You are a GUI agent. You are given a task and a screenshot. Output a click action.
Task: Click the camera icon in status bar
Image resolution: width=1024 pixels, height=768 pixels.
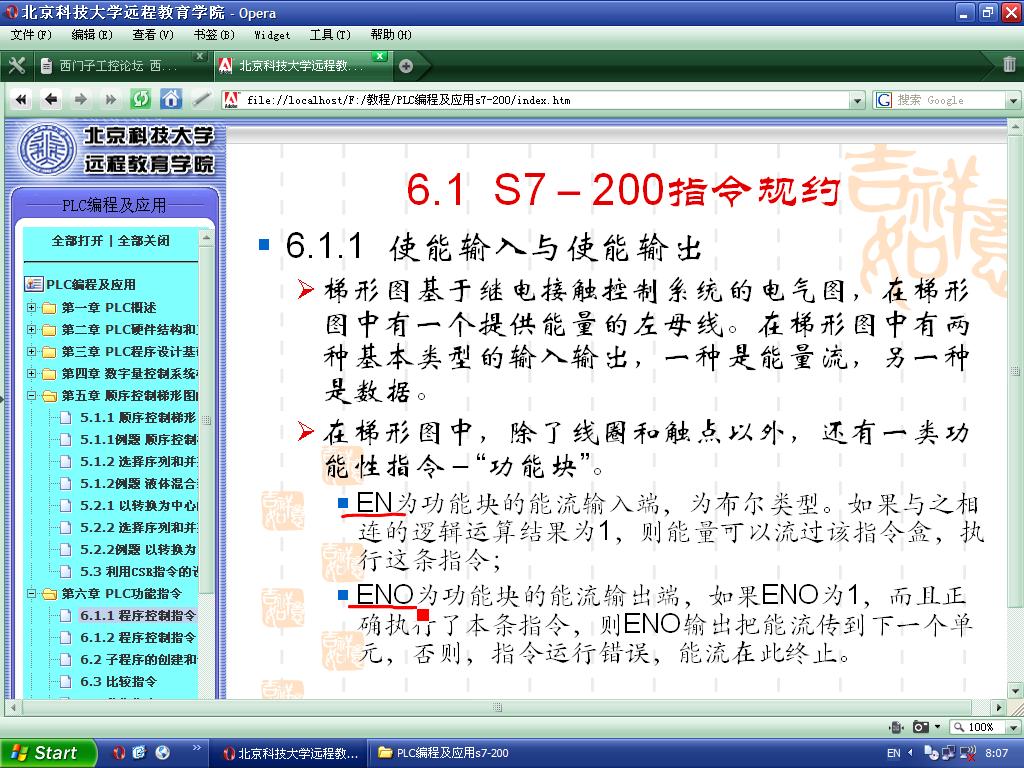pos(921,727)
